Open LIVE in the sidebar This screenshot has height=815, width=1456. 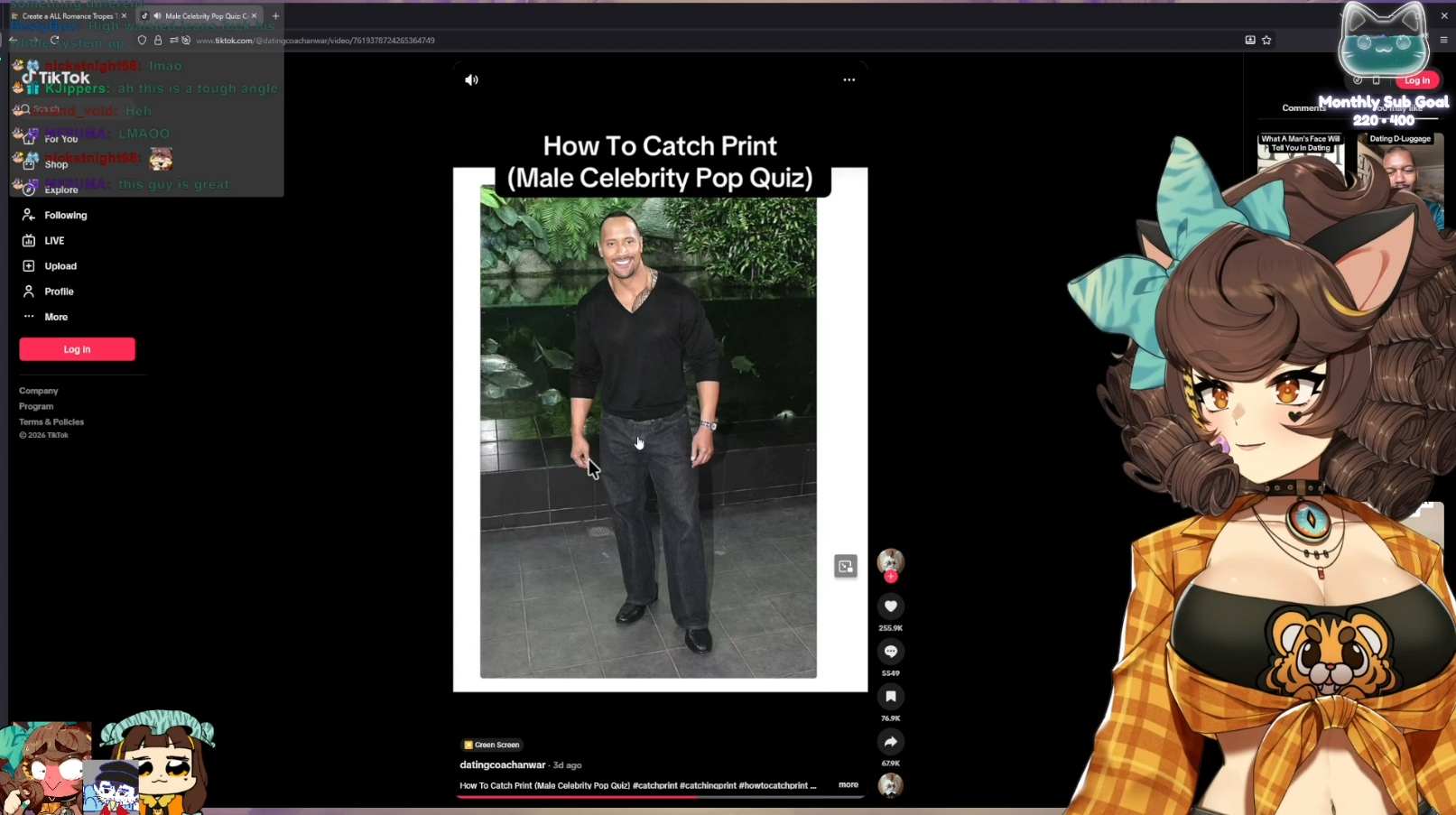pyautogui.click(x=54, y=241)
